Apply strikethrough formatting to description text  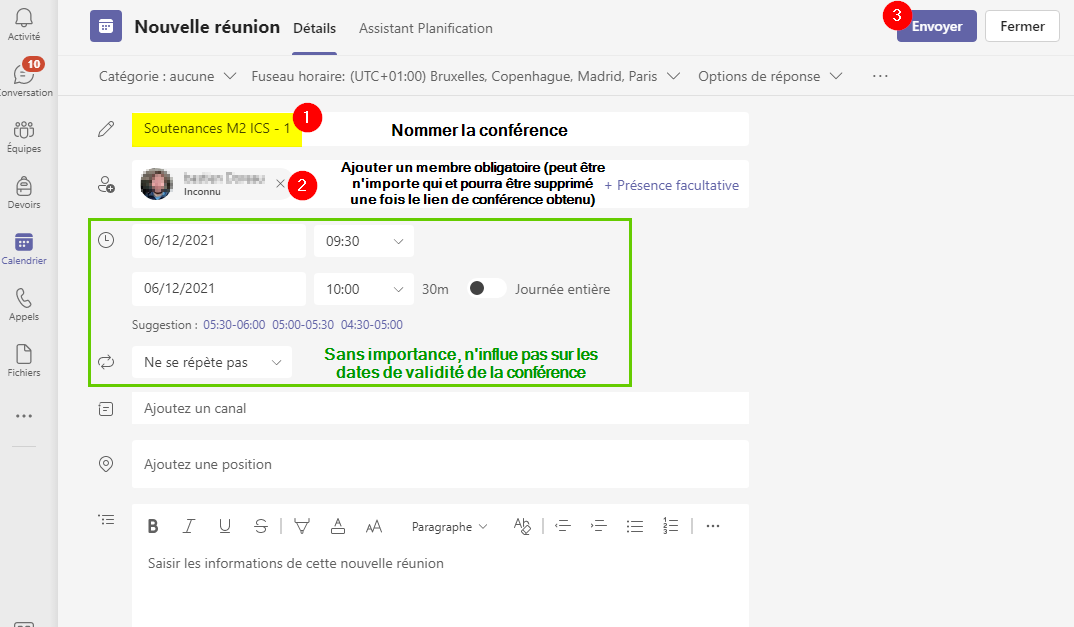coord(260,525)
